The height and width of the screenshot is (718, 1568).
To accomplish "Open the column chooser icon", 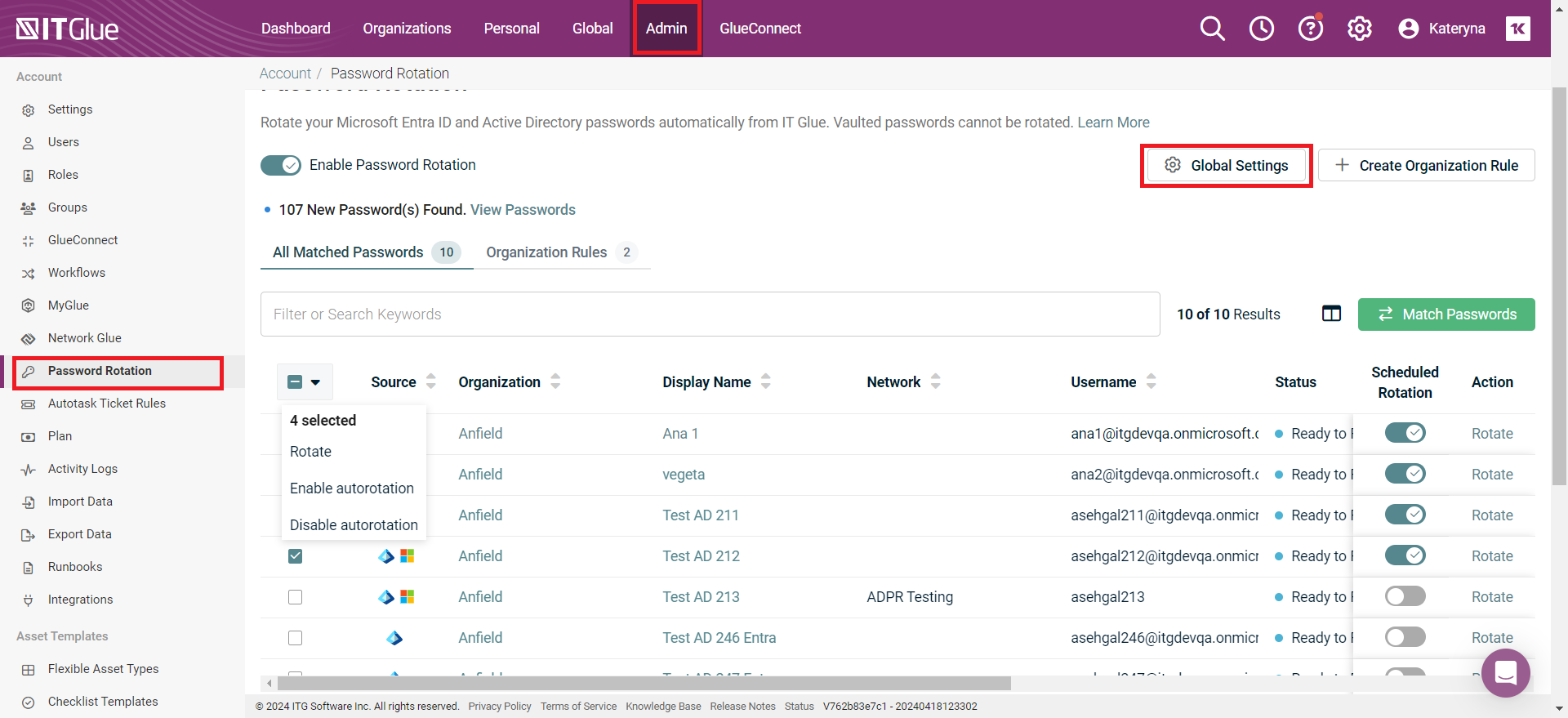I will 1331,314.
